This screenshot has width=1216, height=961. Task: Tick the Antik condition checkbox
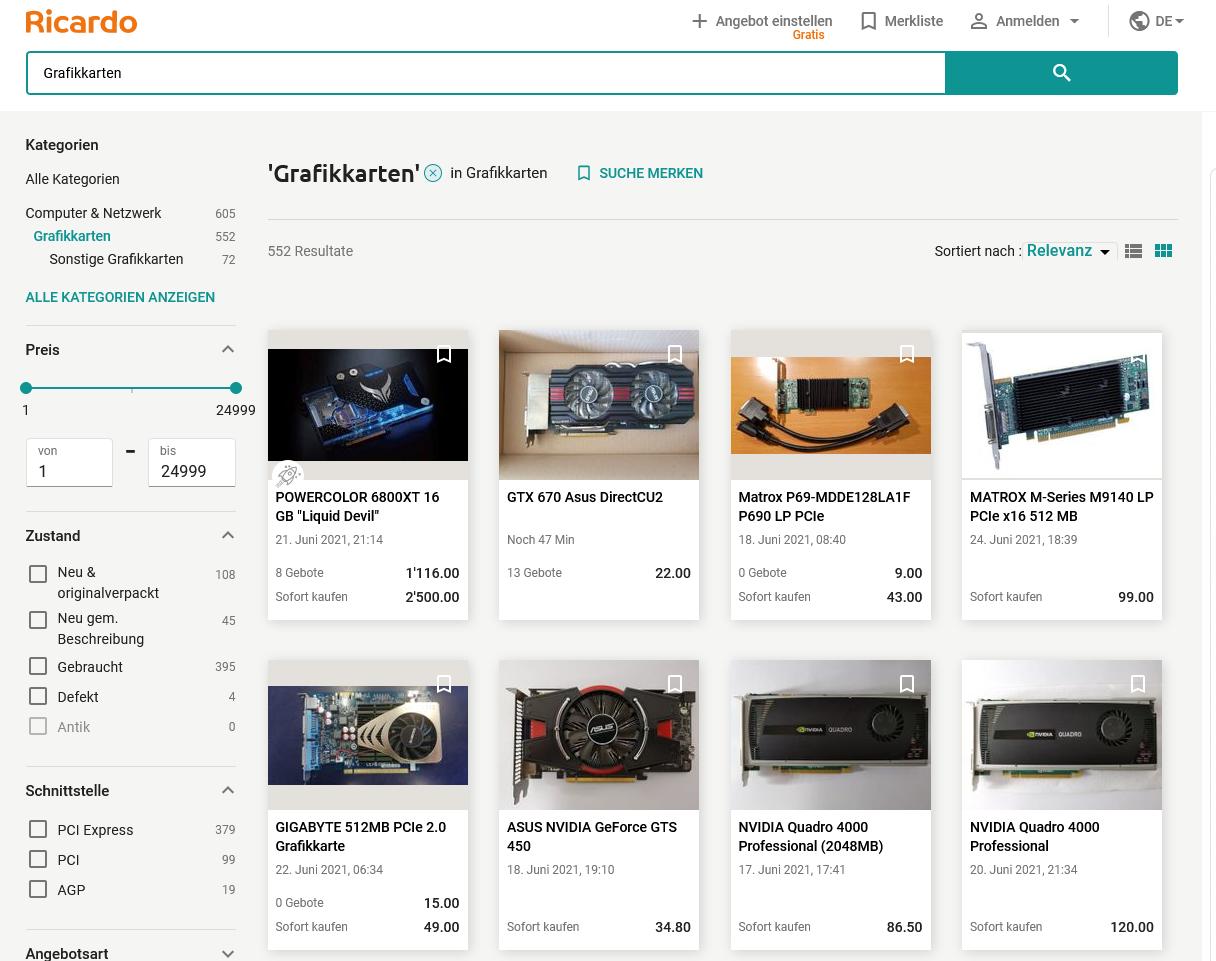click(x=38, y=726)
